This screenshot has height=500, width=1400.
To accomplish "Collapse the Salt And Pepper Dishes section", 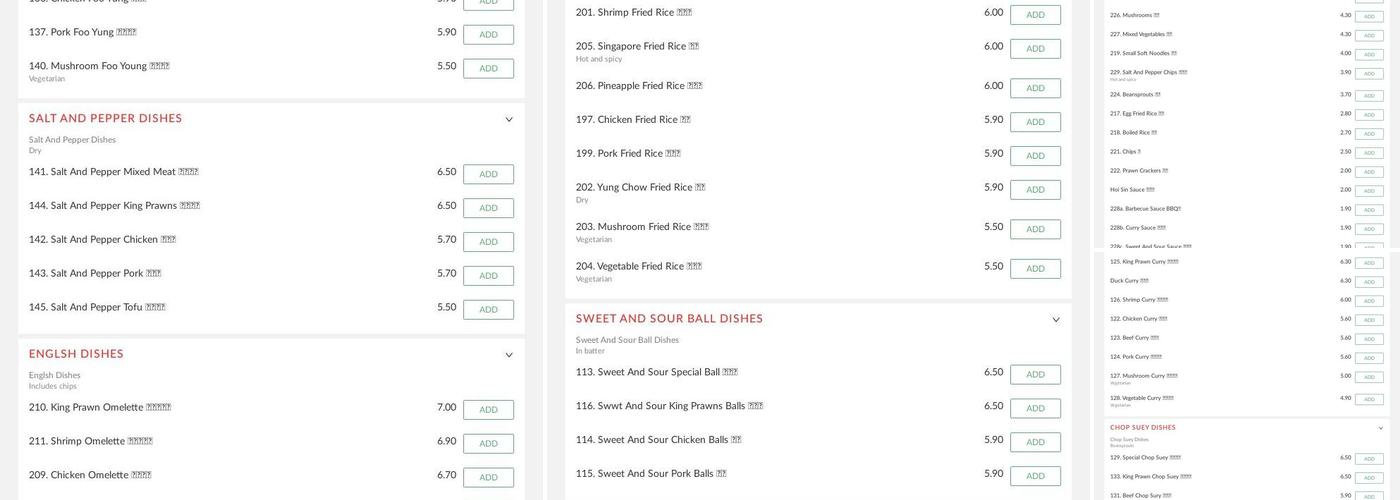I will click(x=509, y=120).
